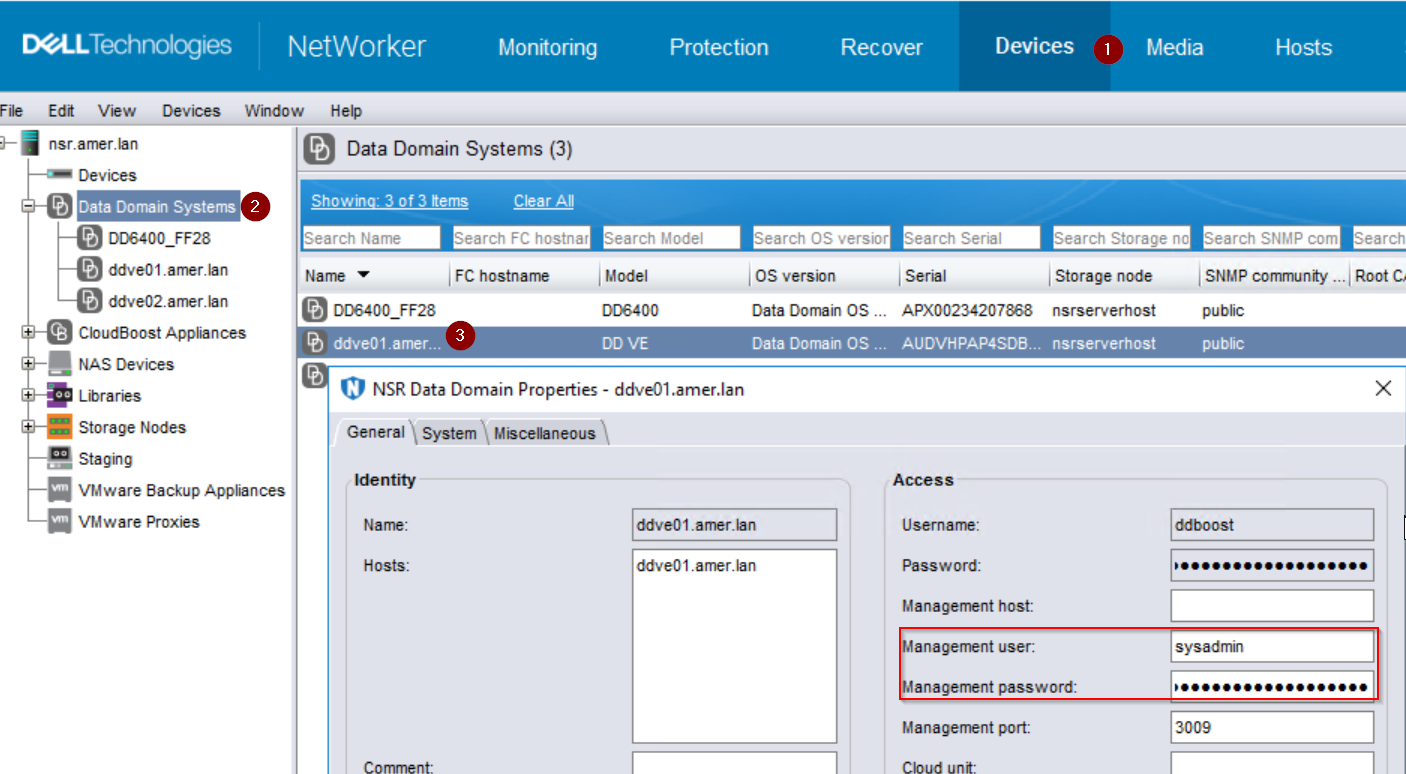The image size is (1406, 774).
Task: Open the File menu
Action: [12, 111]
